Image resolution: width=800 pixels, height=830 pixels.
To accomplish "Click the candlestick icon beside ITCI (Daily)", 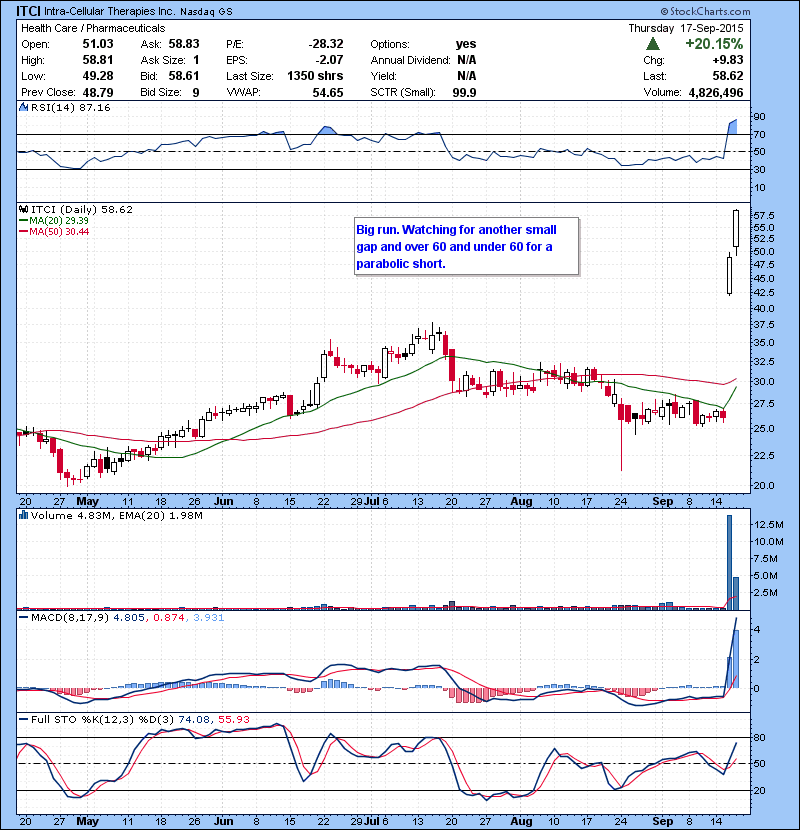I will (x=23, y=210).
